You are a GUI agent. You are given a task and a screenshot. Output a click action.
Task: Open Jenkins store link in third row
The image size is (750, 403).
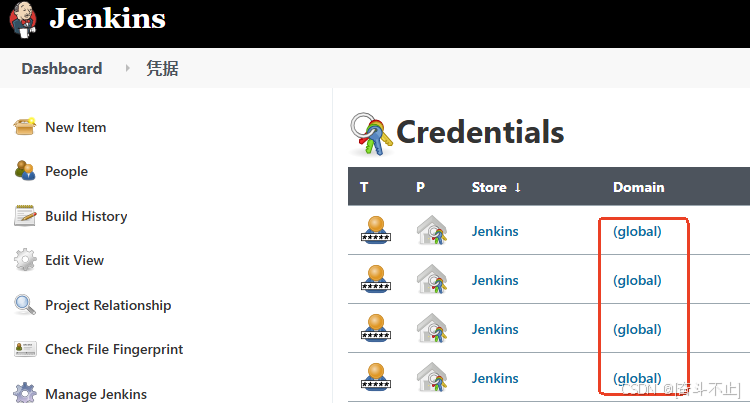tap(495, 329)
